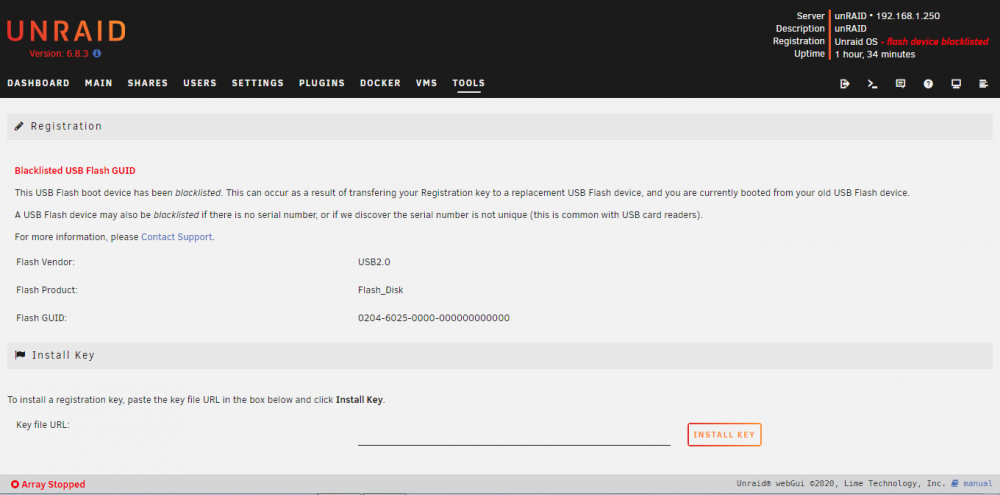Click the Logout icon in top bar

845,84
